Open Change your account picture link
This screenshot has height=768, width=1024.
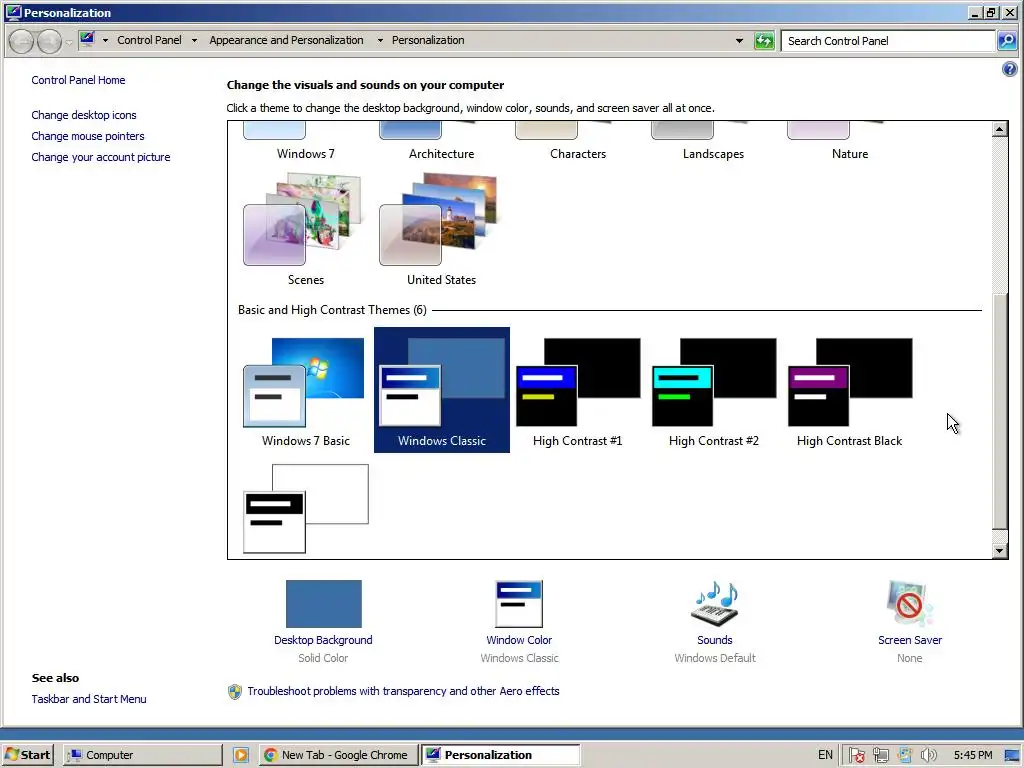(x=101, y=157)
